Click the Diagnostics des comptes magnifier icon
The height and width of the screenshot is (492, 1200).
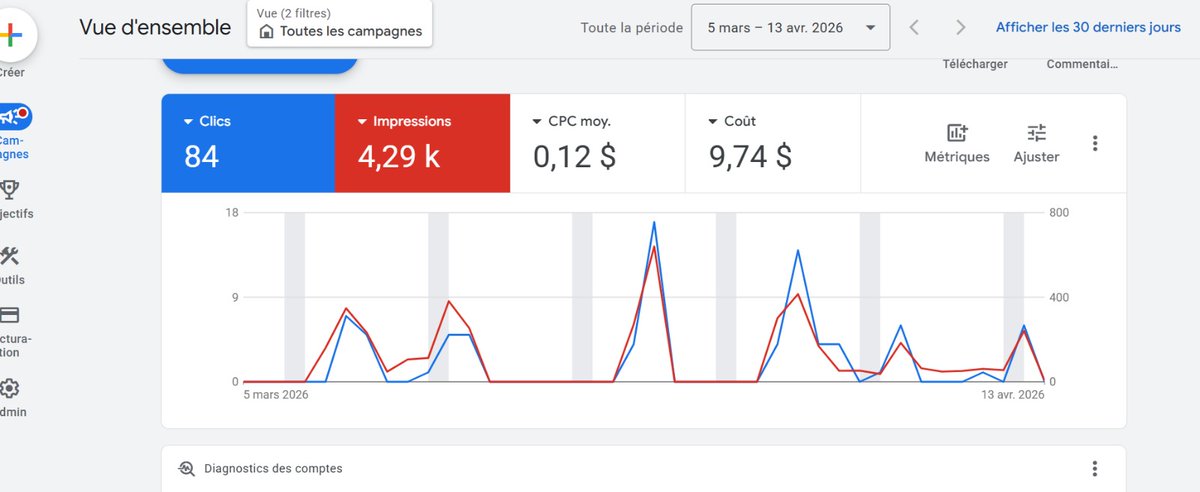pos(186,468)
